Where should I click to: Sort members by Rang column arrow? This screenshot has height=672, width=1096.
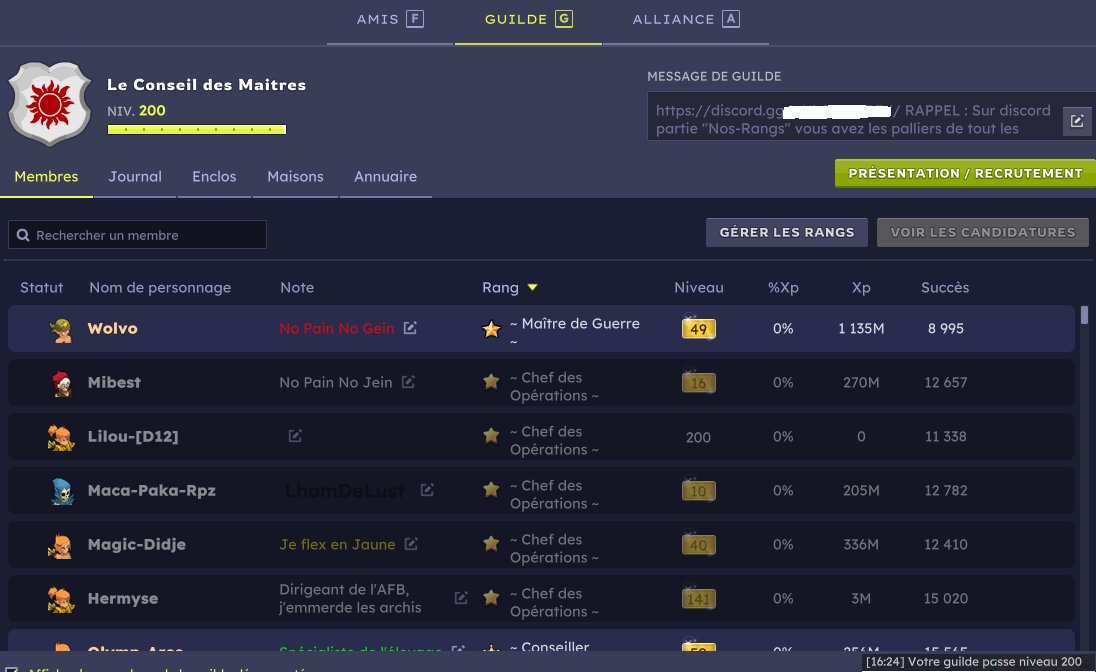click(533, 287)
